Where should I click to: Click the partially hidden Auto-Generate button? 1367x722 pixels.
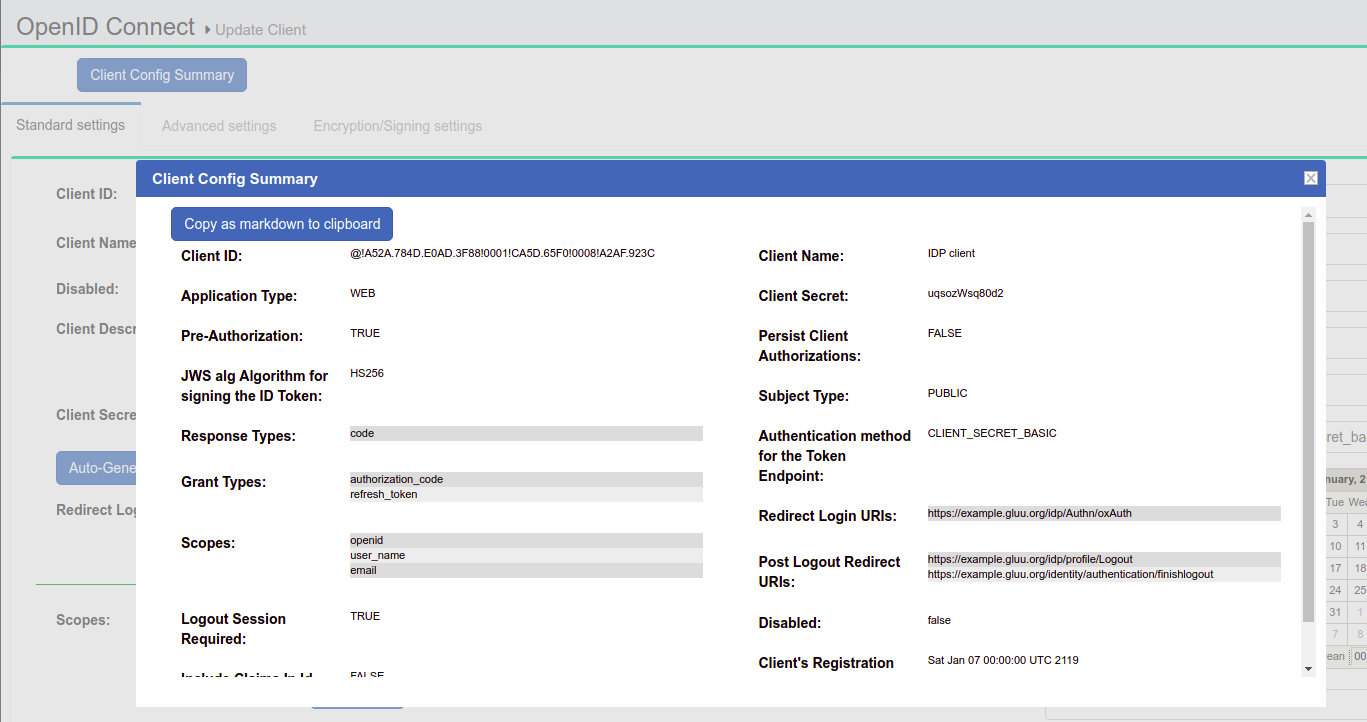(x=96, y=468)
